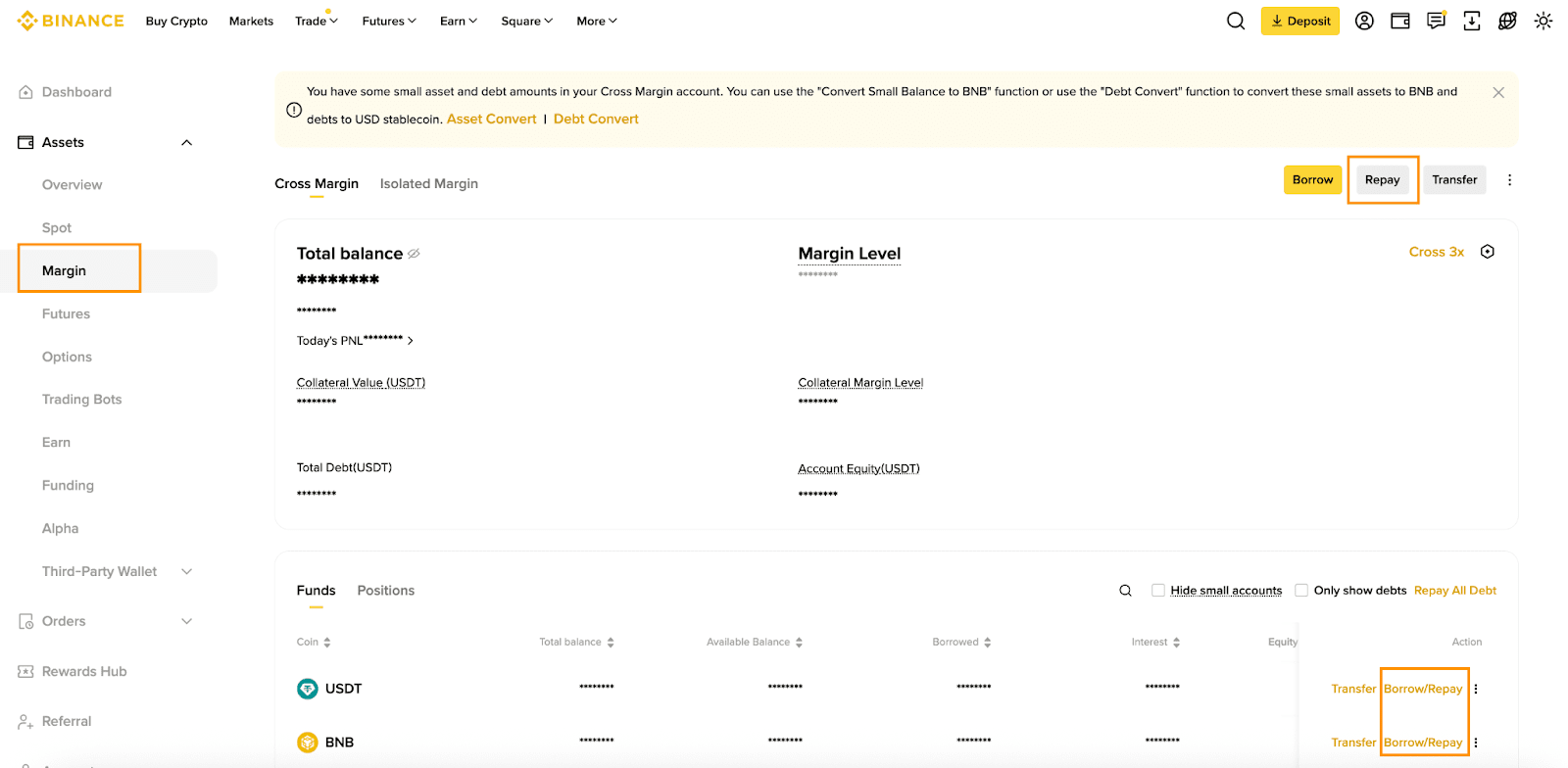Switch to the Isolated Margin tab
Viewport: 1568px width, 768px height.
pyautogui.click(x=429, y=184)
